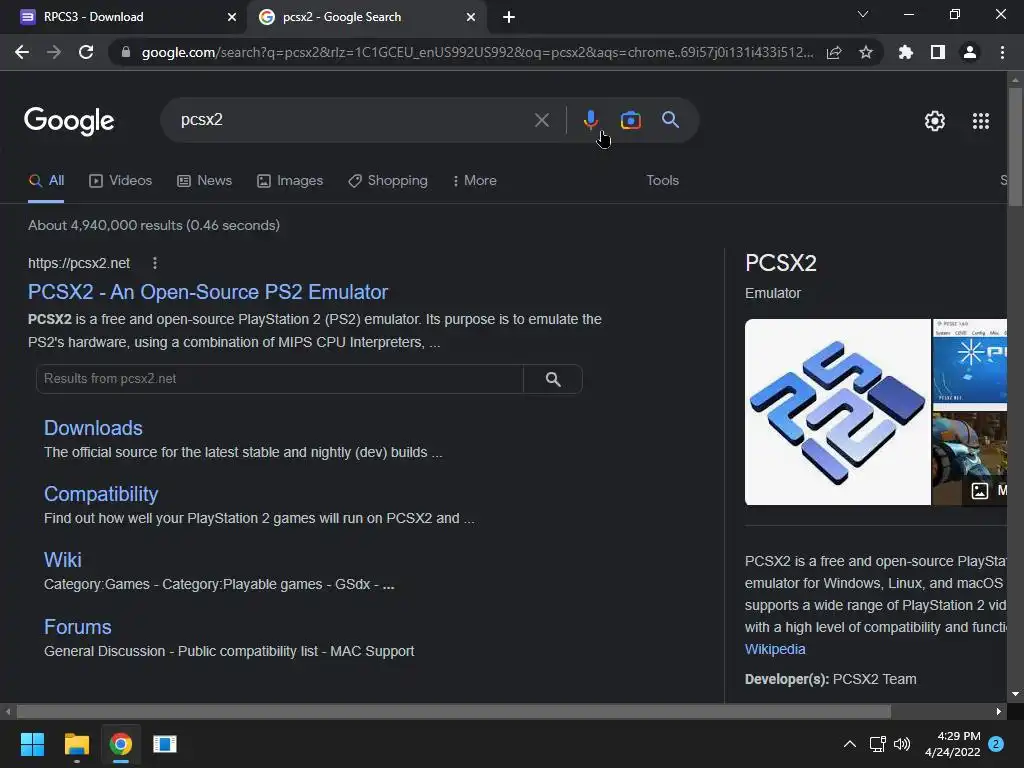Switch to News results
This screenshot has width=1024, height=768.
[x=204, y=181]
